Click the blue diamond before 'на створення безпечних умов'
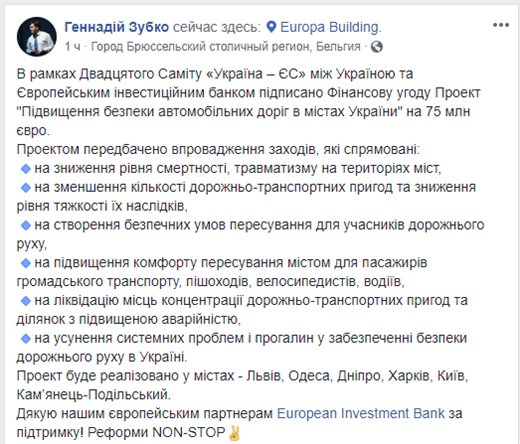This screenshot has width=520, height=444. pyautogui.click(x=26, y=226)
